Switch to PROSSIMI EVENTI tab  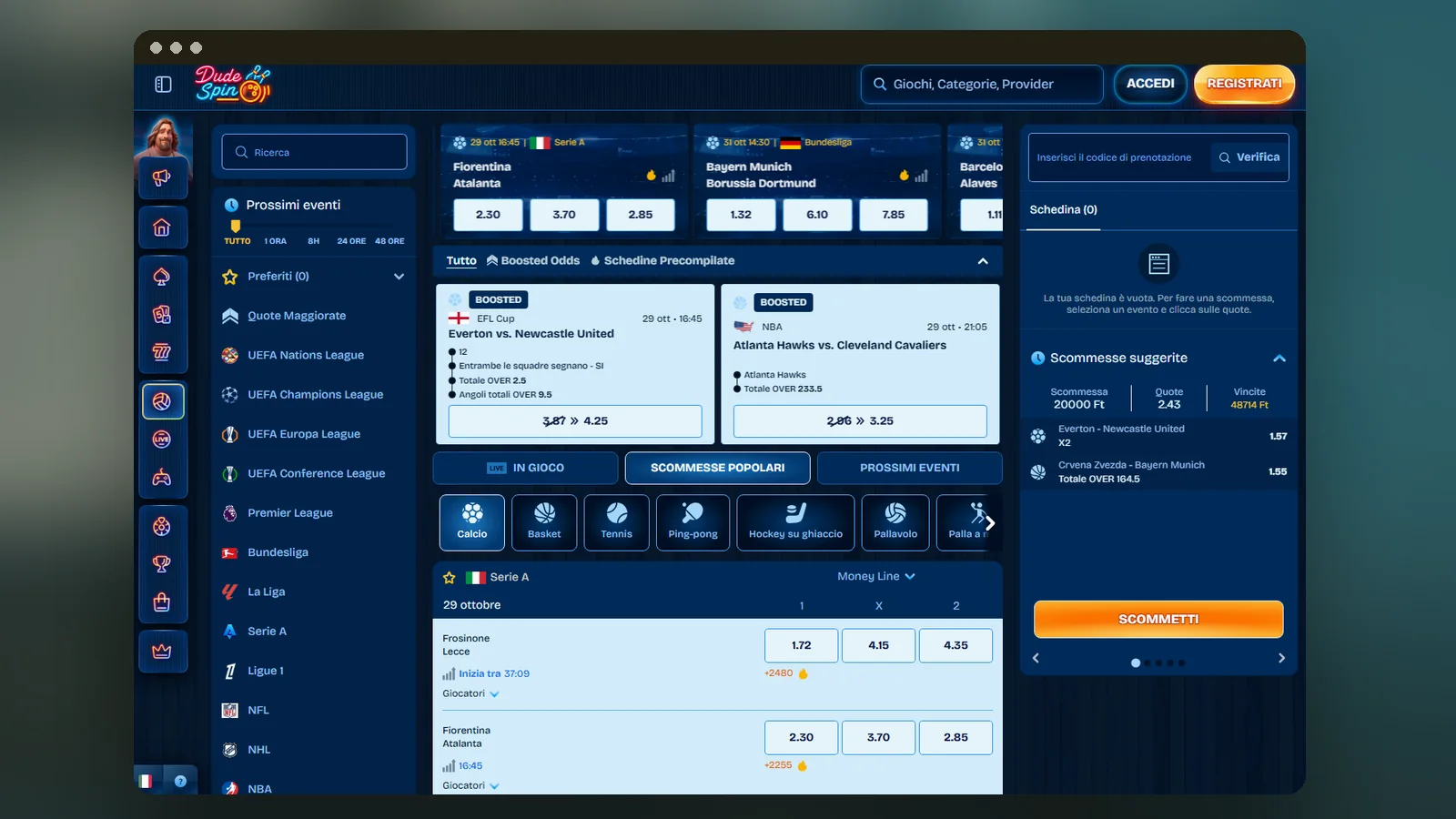(909, 468)
